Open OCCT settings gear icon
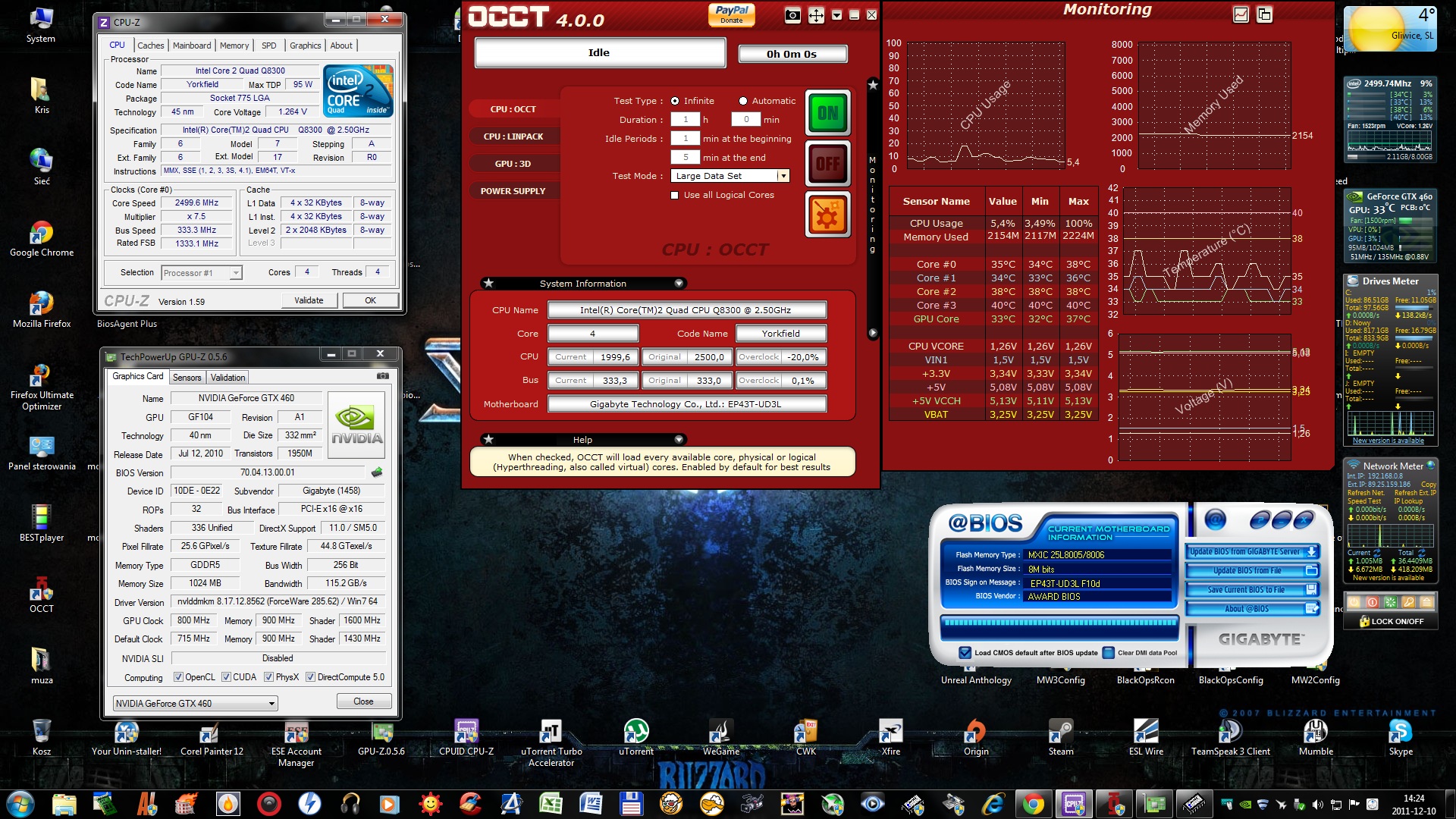 pos(827,215)
